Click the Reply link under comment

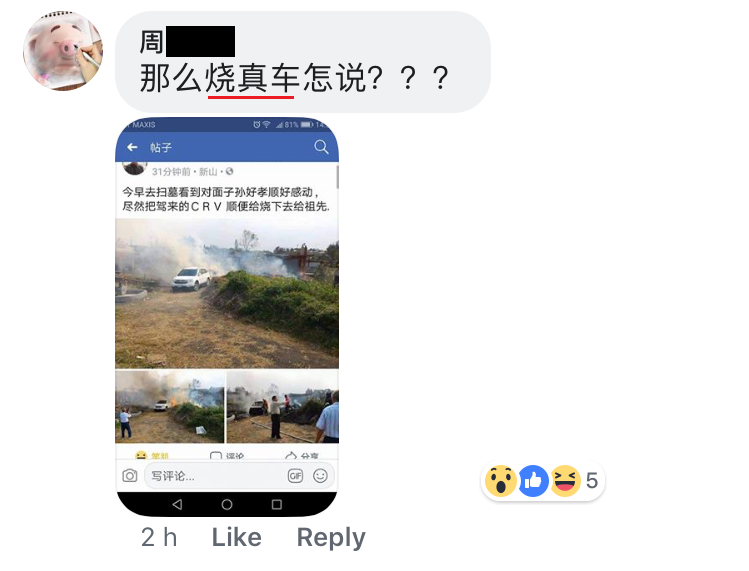pyautogui.click(x=331, y=538)
